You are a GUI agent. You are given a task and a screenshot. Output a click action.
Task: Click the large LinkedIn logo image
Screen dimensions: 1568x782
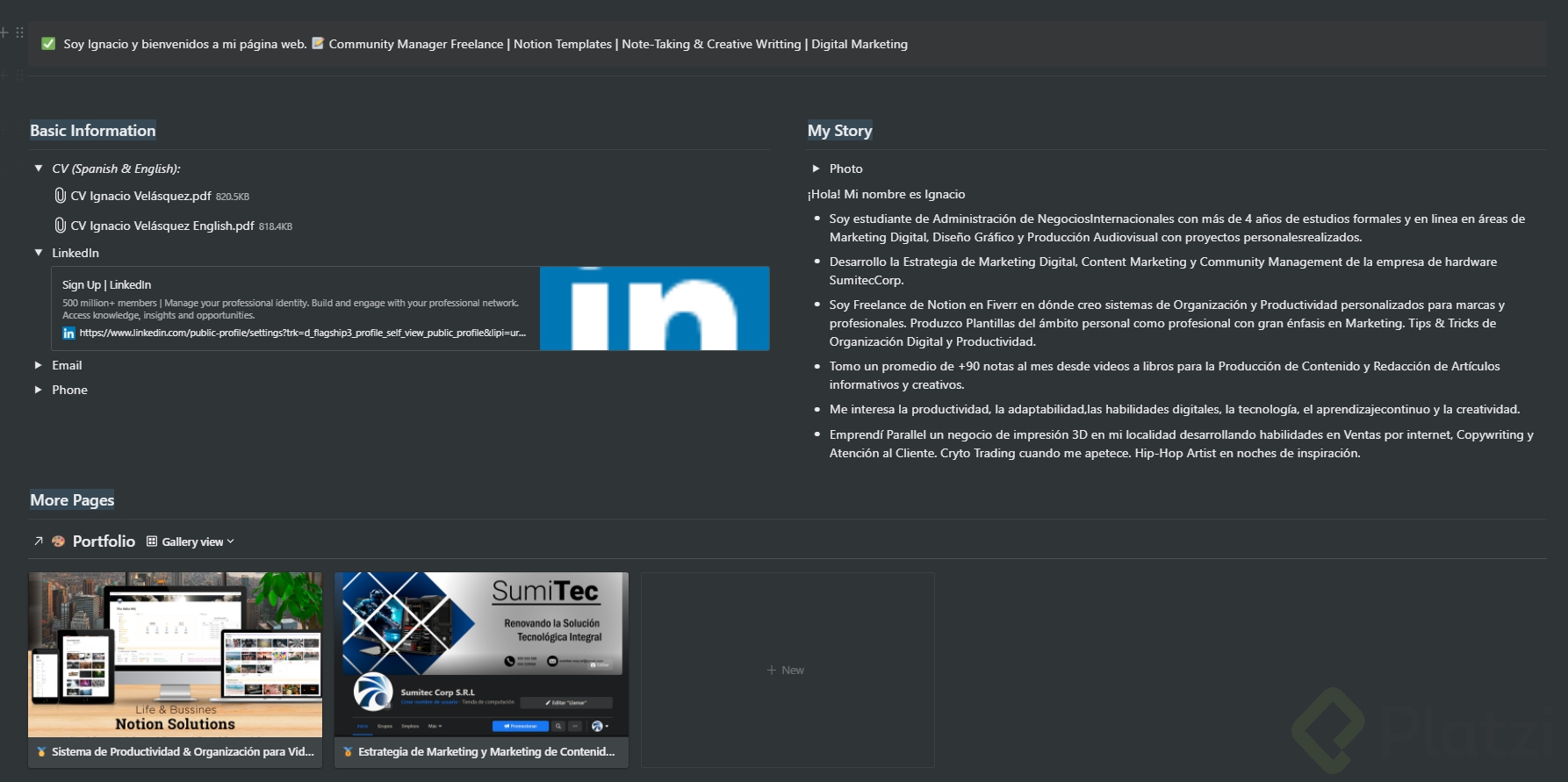pos(655,308)
